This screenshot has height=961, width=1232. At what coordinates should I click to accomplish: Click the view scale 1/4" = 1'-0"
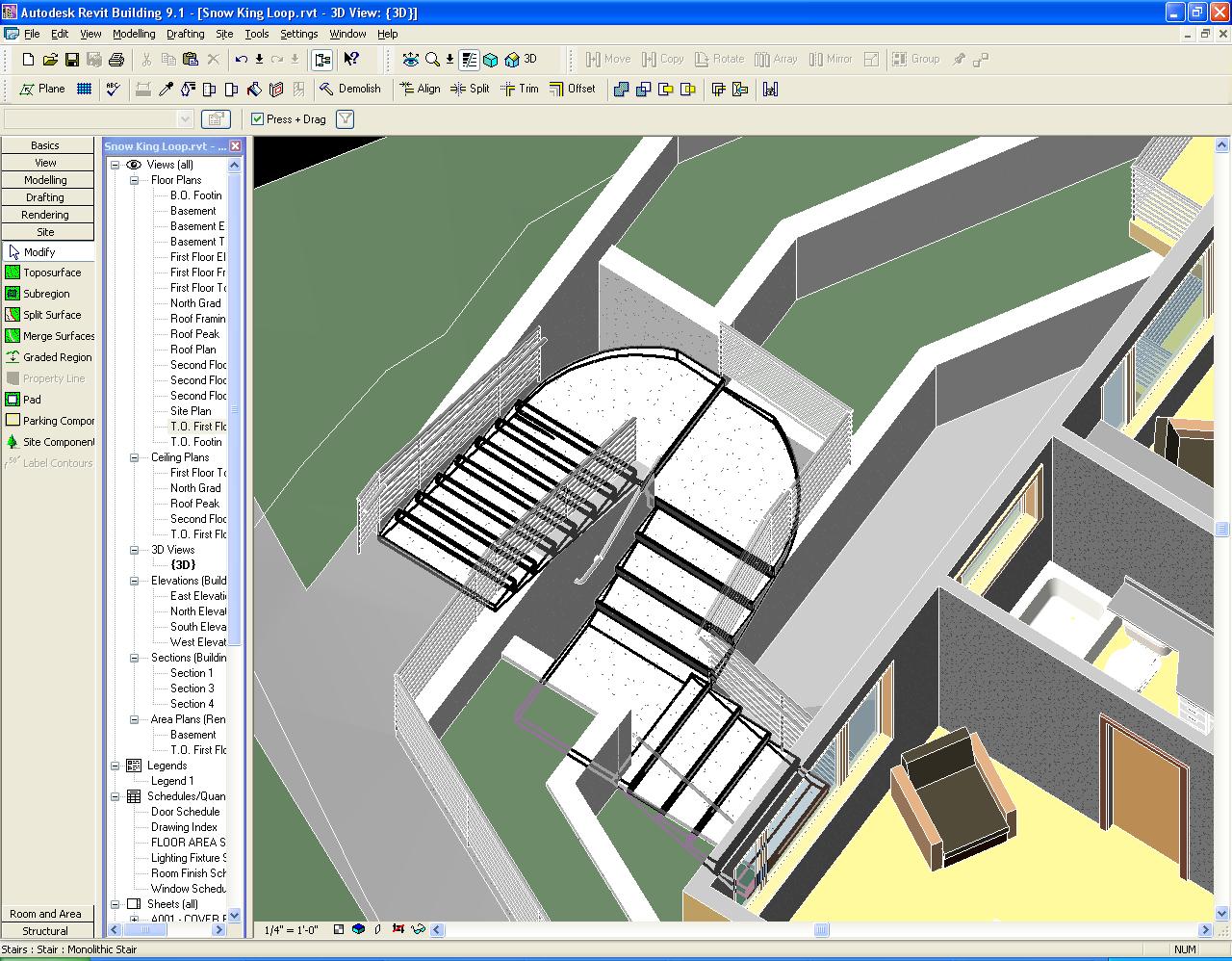click(293, 930)
